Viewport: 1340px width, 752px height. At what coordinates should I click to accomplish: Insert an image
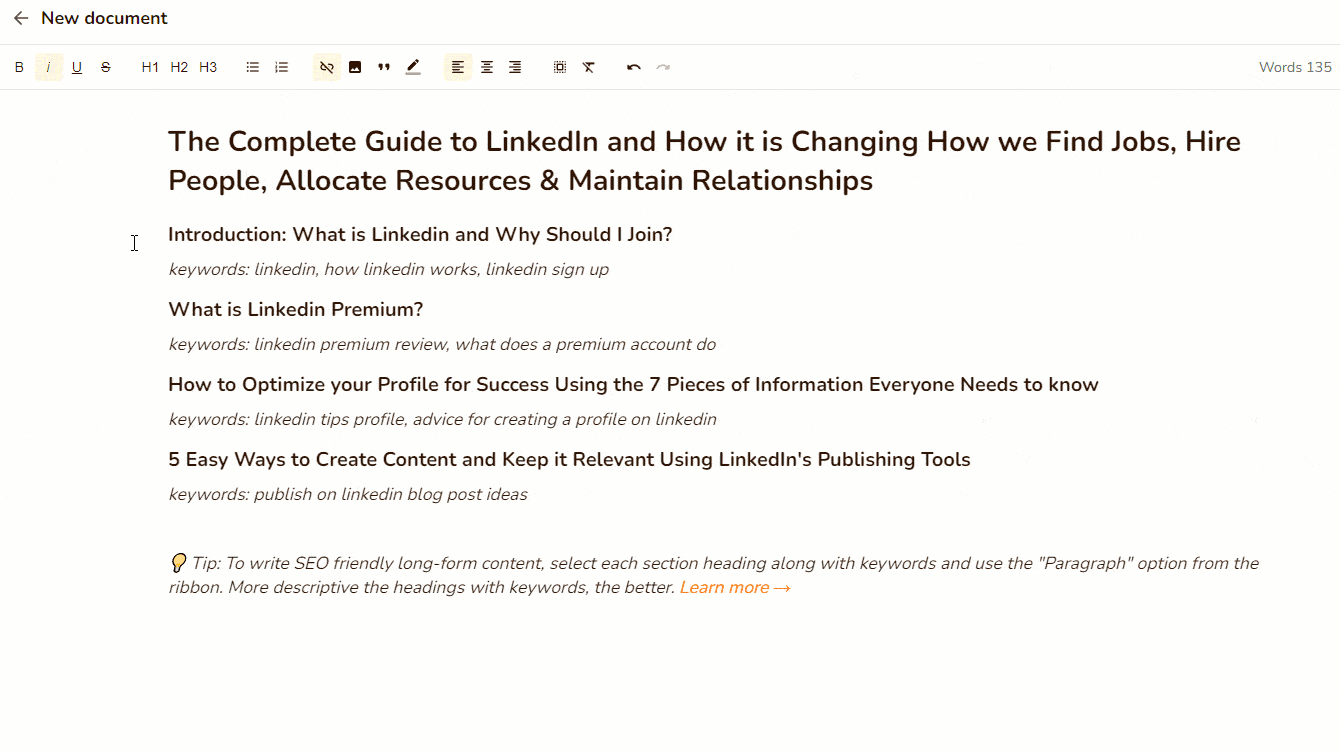355,67
